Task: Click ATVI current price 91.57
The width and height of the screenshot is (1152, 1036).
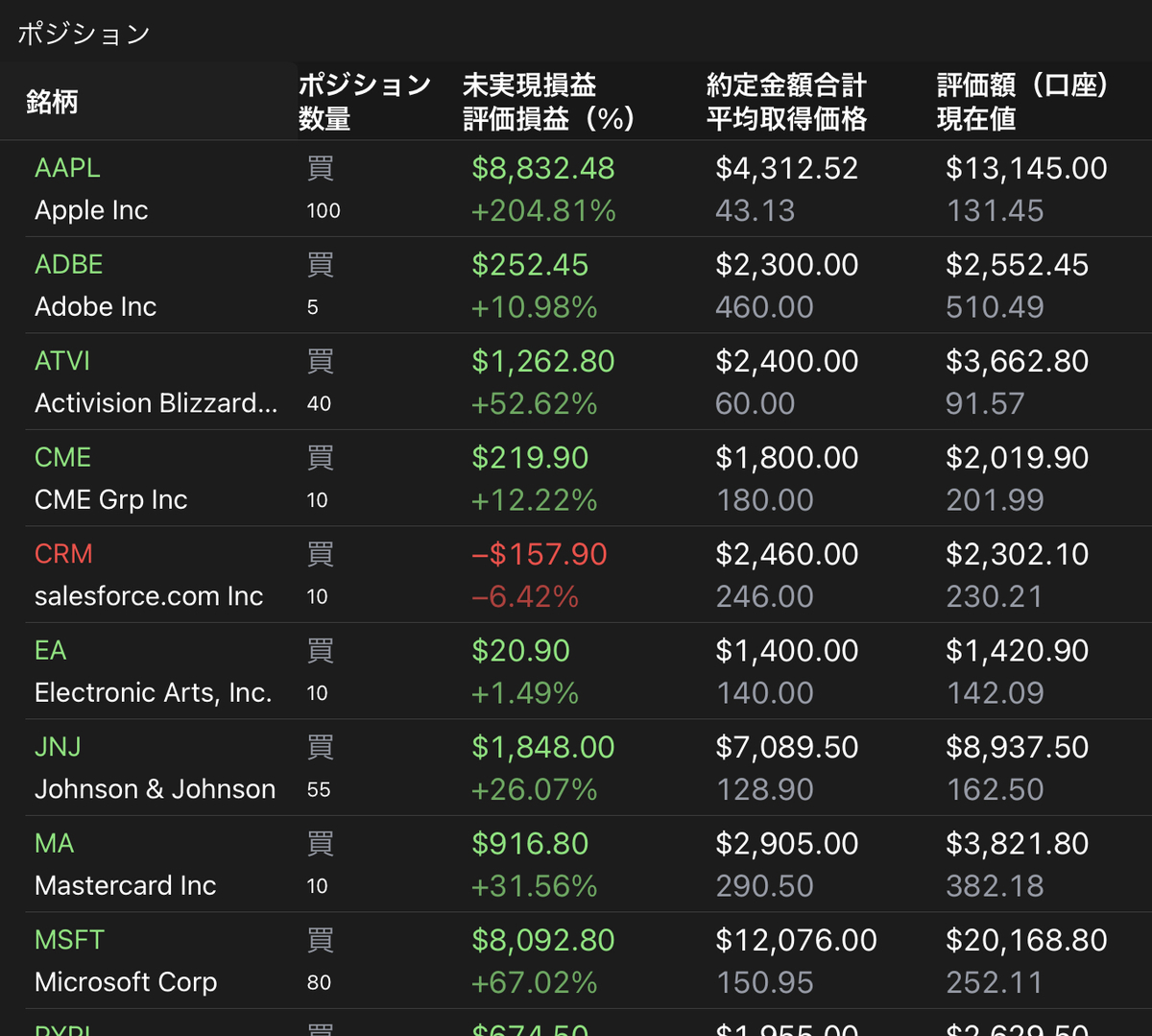Action: [x=986, y=403]
